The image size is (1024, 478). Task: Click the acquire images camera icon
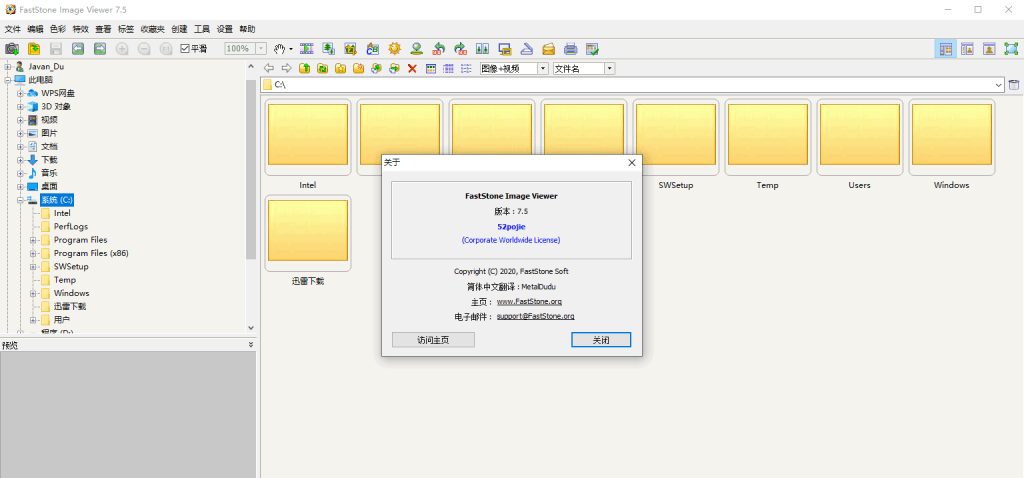coord(11,48)
